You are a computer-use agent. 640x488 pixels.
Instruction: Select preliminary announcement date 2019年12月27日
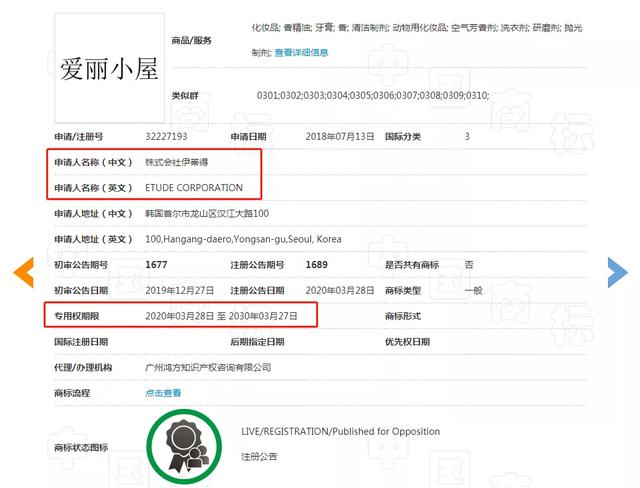[x=180, y=291]
